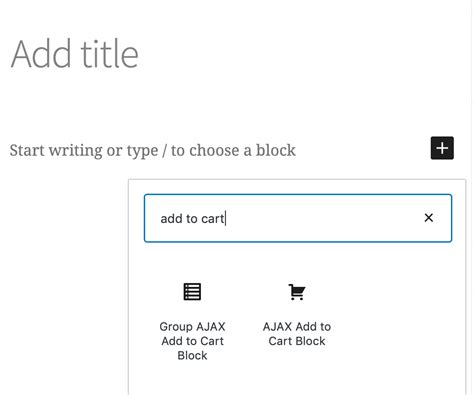Viewport: 474px width, 395px height.
Task: Click into the Add title field
Action: (75, 54)
